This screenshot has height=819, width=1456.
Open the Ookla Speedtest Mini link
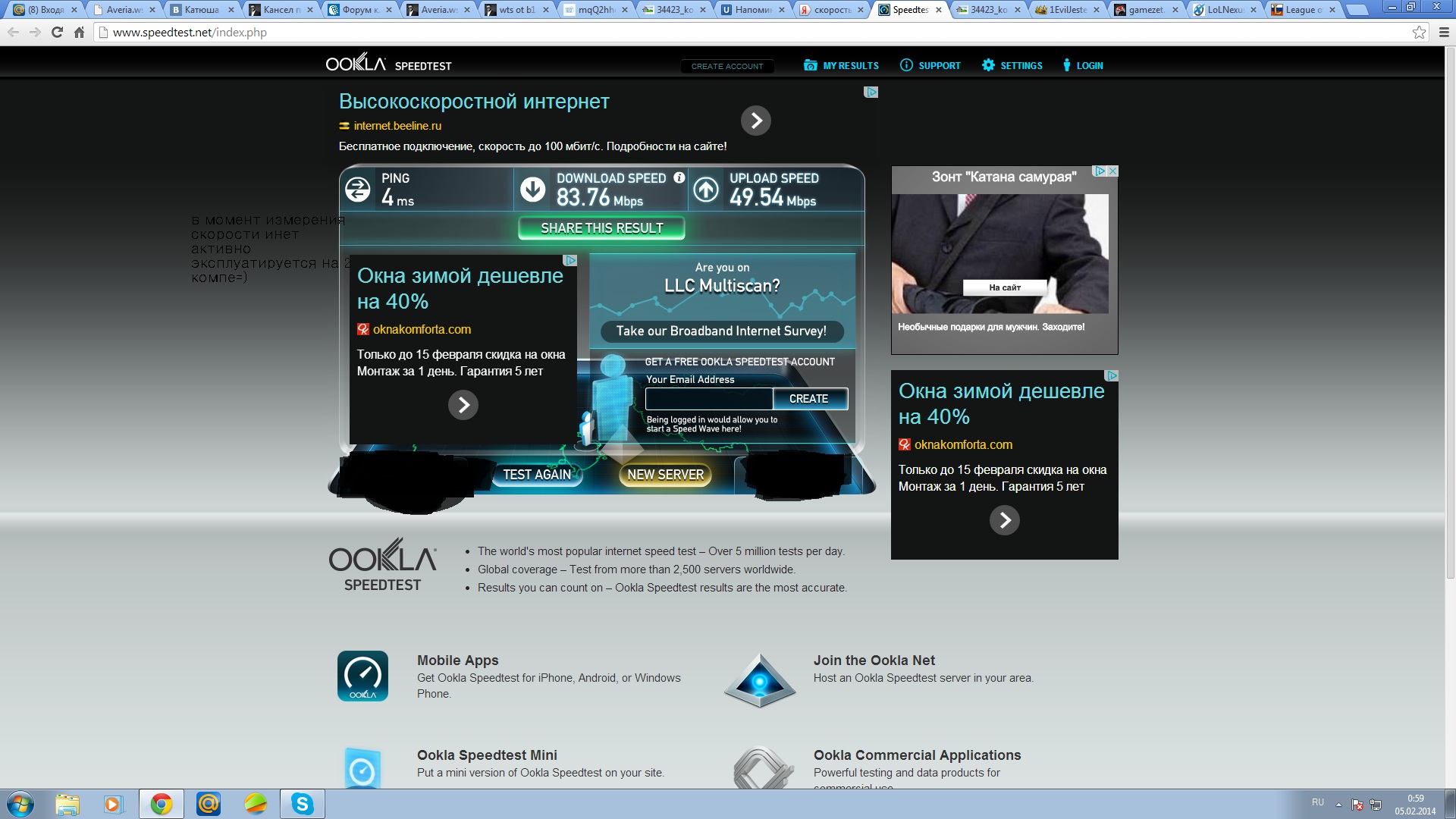click(487, 755)
